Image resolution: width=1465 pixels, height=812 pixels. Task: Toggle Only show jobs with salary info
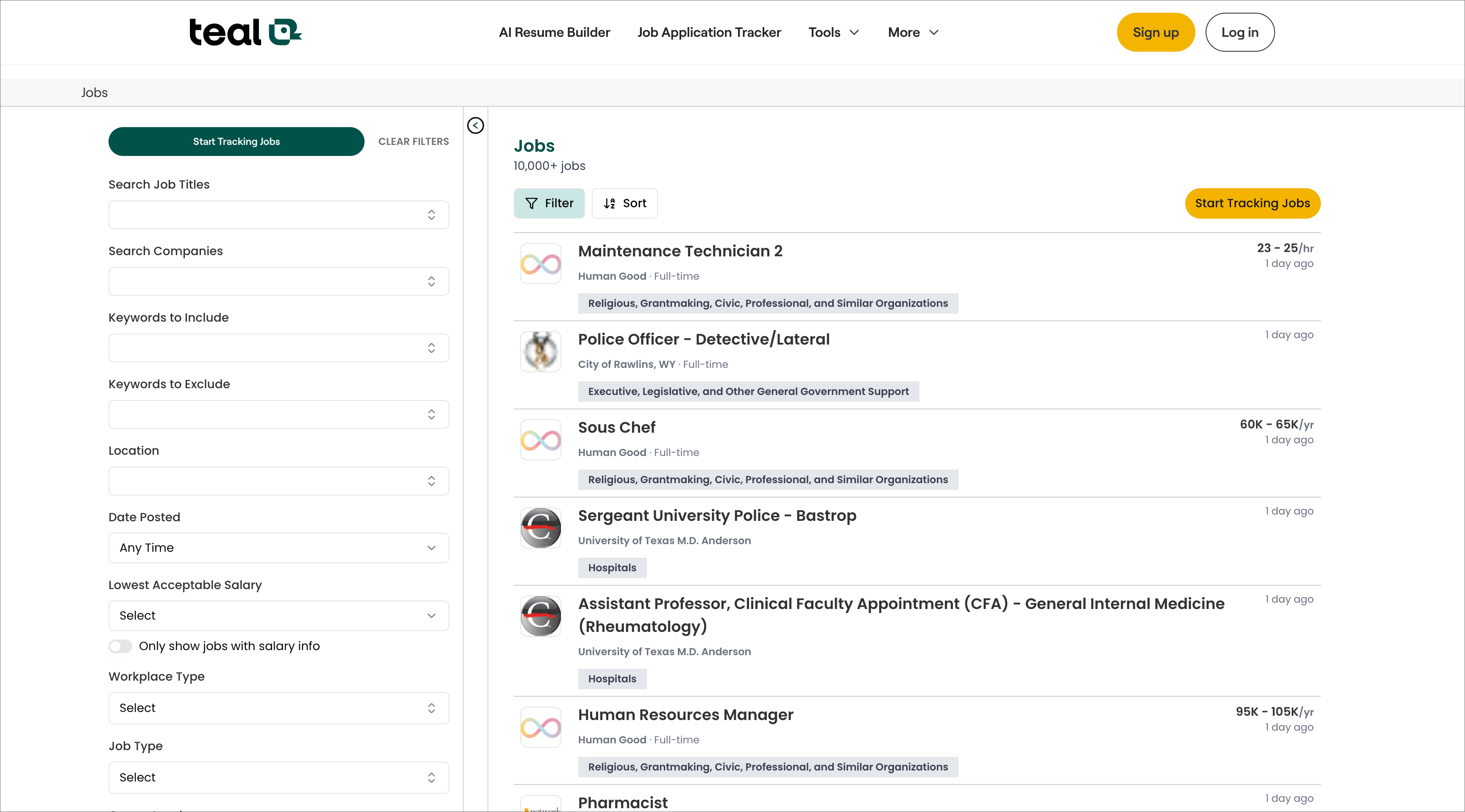coord(120,646)
